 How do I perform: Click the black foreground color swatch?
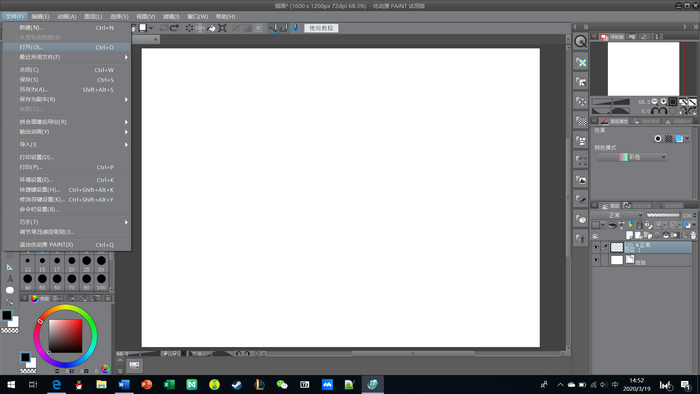pos(7,315)
